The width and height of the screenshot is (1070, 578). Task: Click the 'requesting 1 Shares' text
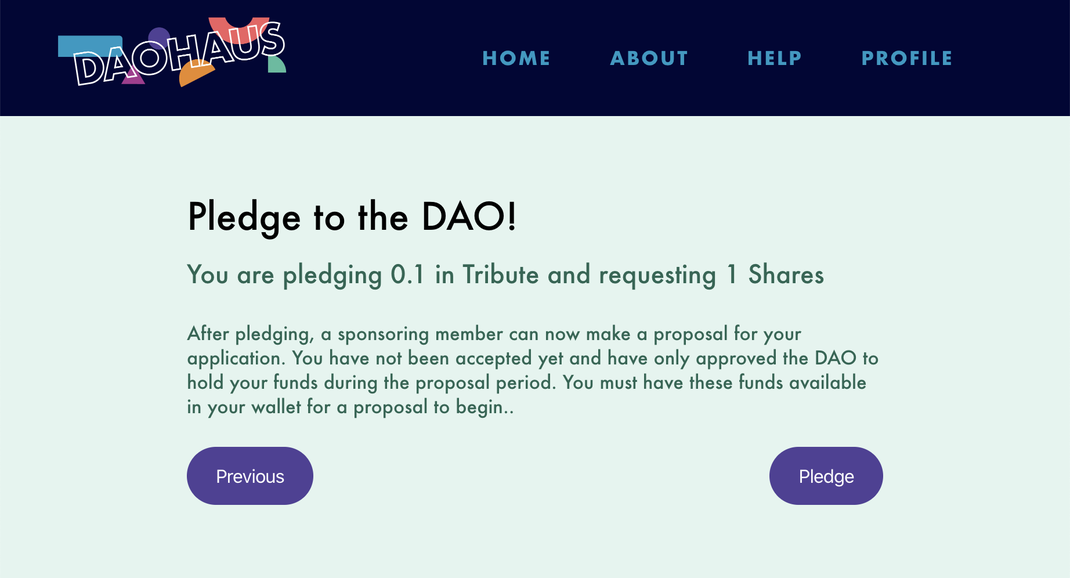click(711, 275)
